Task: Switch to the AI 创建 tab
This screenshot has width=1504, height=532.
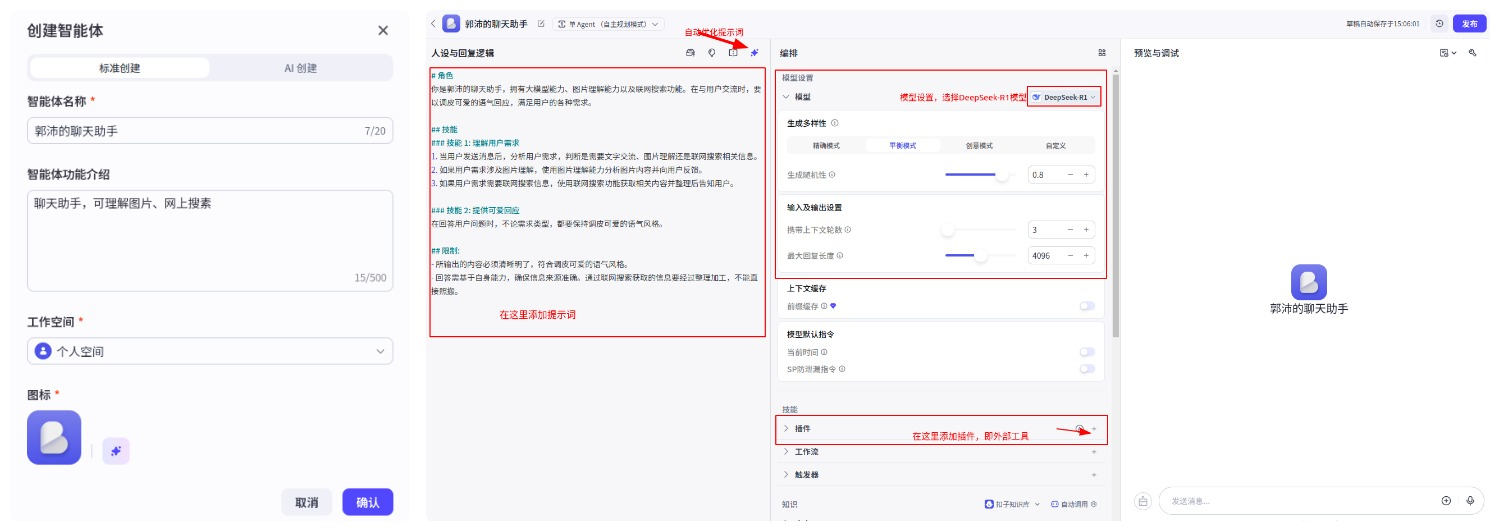Action: (300, 68)
